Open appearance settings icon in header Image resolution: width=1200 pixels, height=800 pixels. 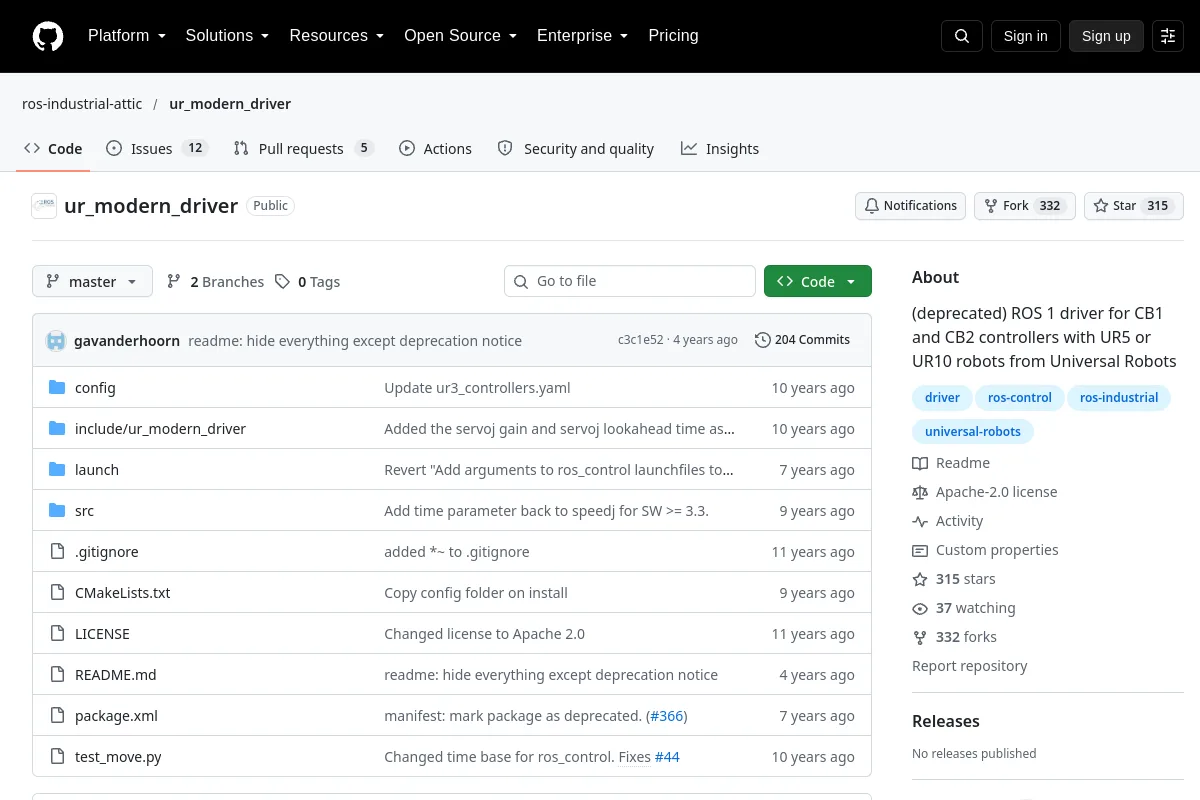click(x=1168, y=36)
